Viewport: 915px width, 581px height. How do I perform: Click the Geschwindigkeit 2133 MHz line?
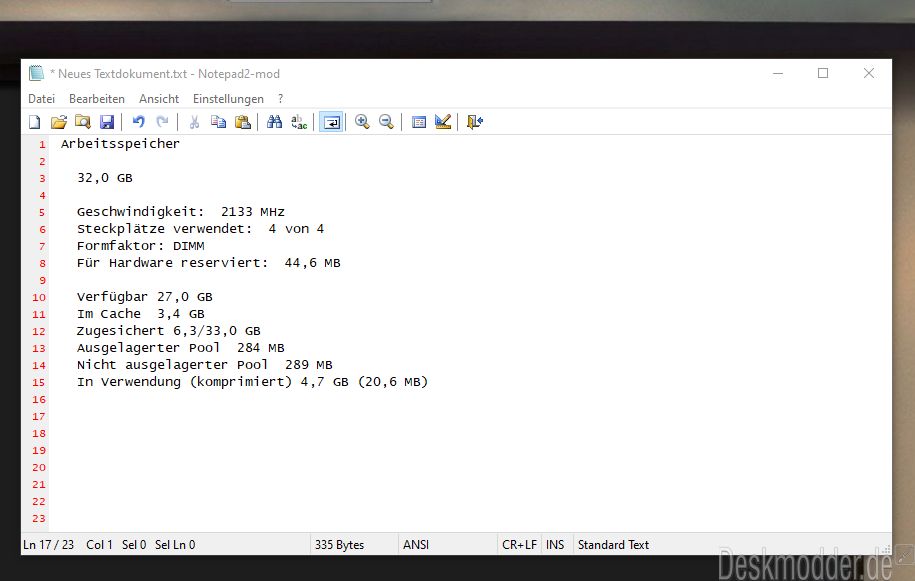(180, 212)
